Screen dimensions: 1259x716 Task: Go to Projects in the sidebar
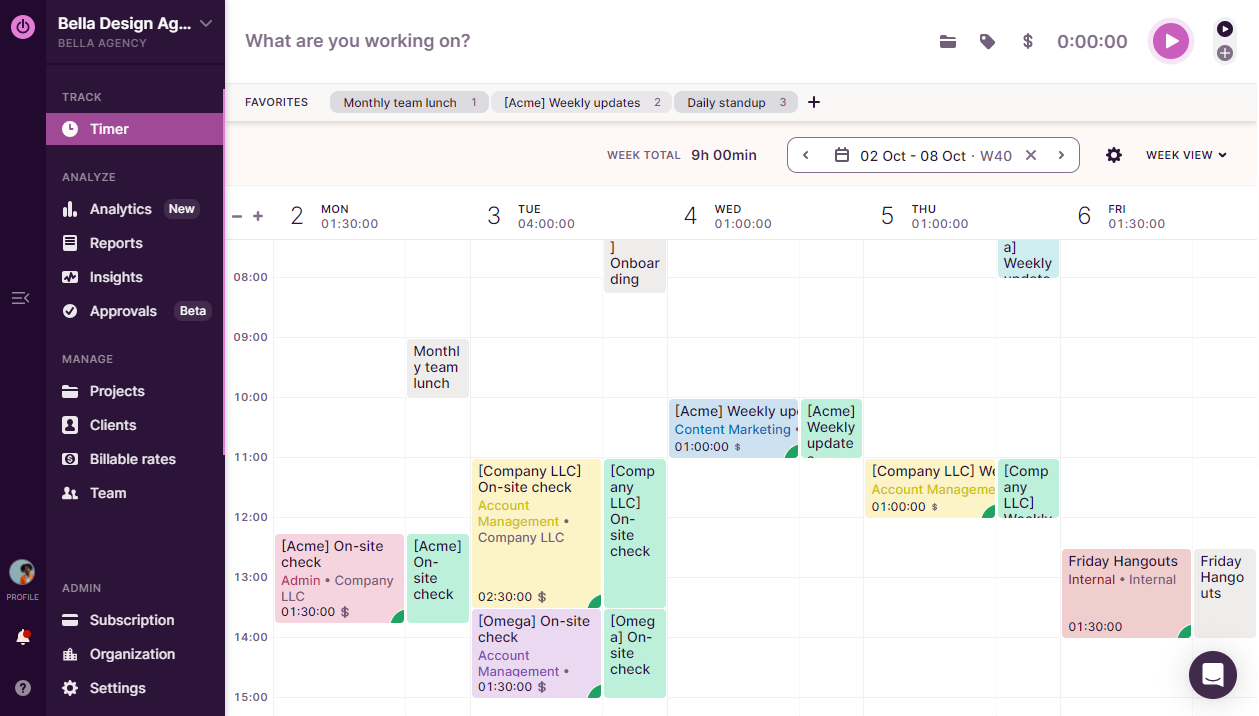tap(117, 391)
